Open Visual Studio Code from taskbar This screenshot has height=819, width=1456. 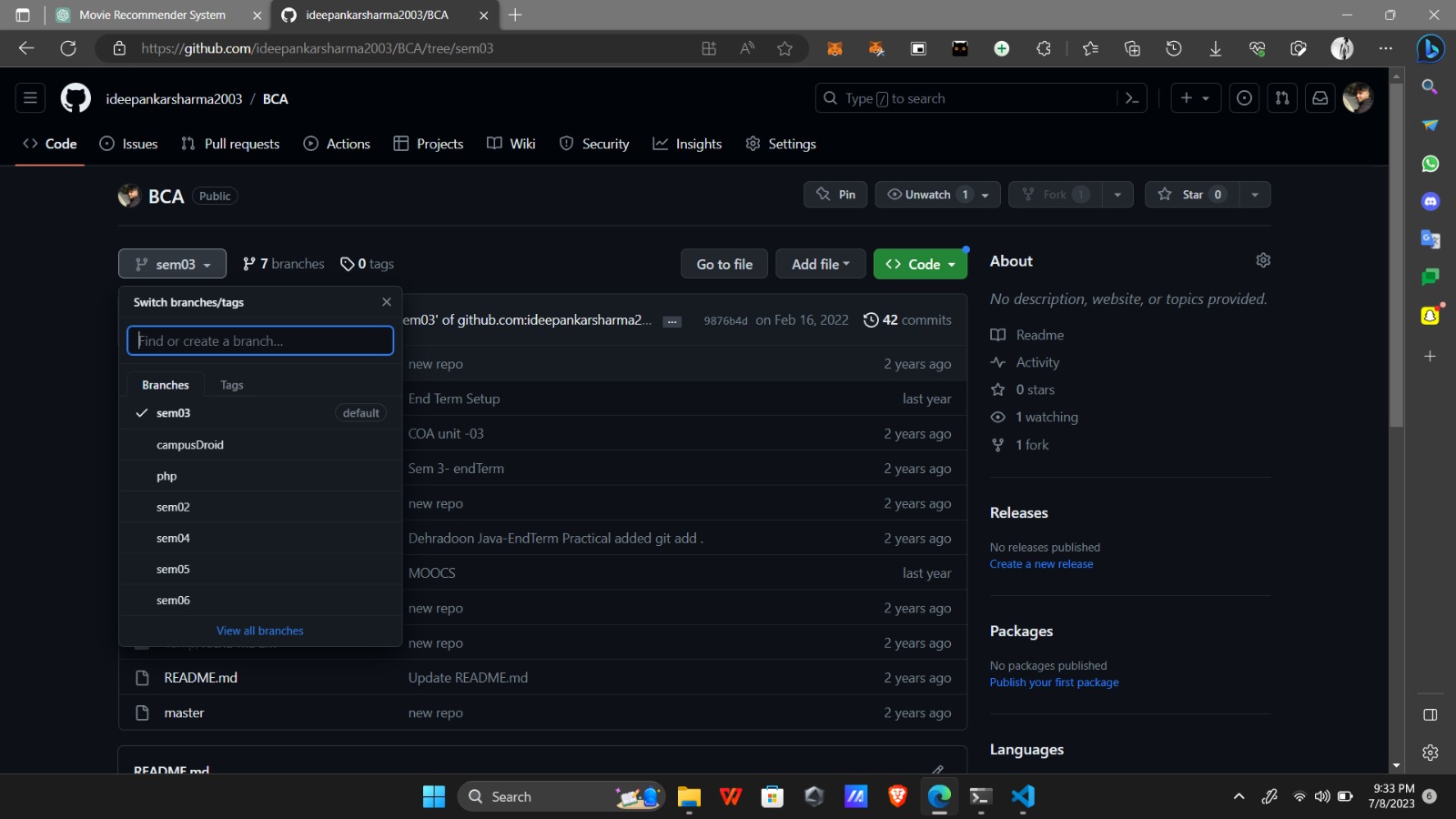1023,796
